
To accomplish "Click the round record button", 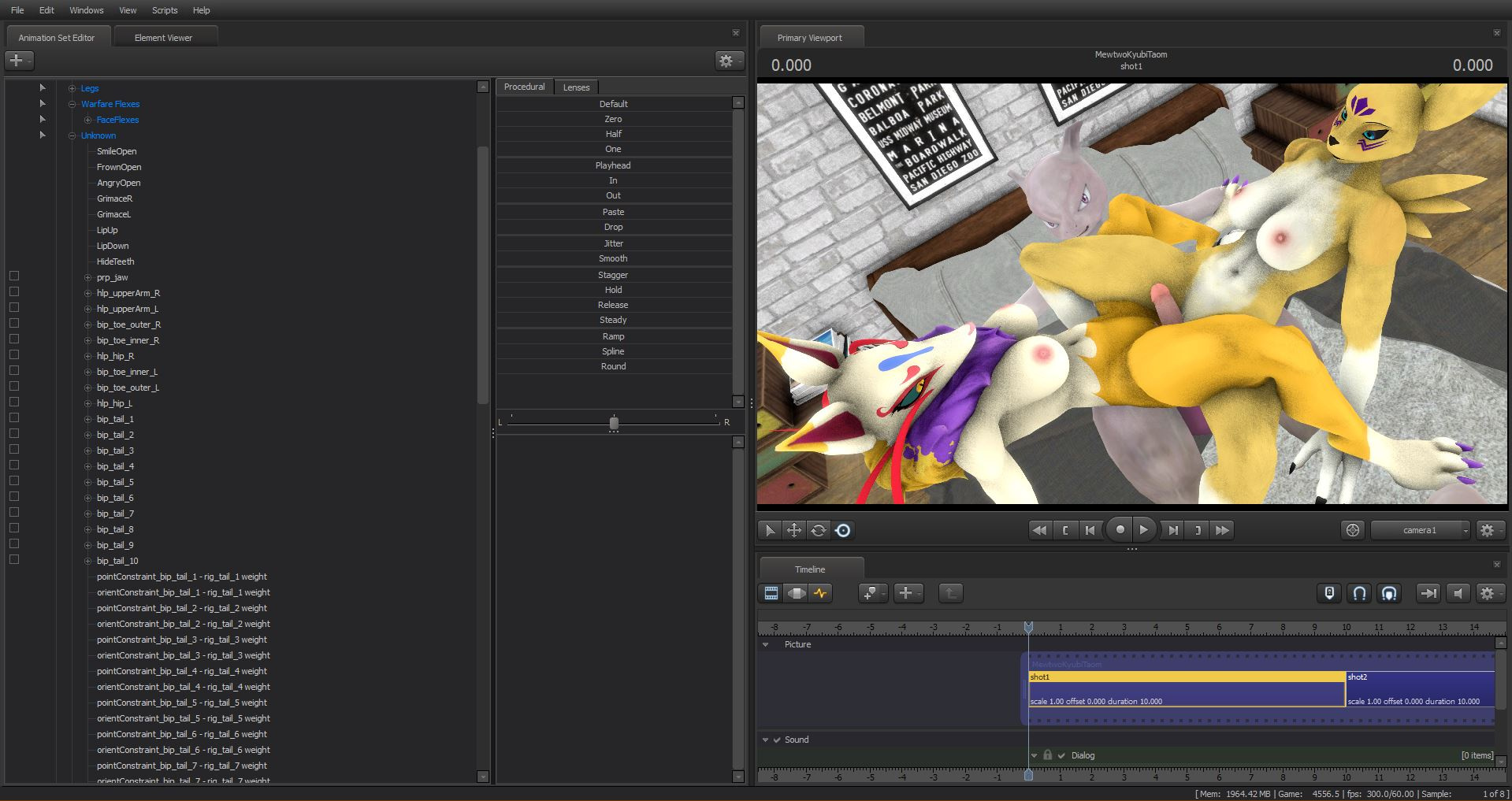I will coord(1120,530).
